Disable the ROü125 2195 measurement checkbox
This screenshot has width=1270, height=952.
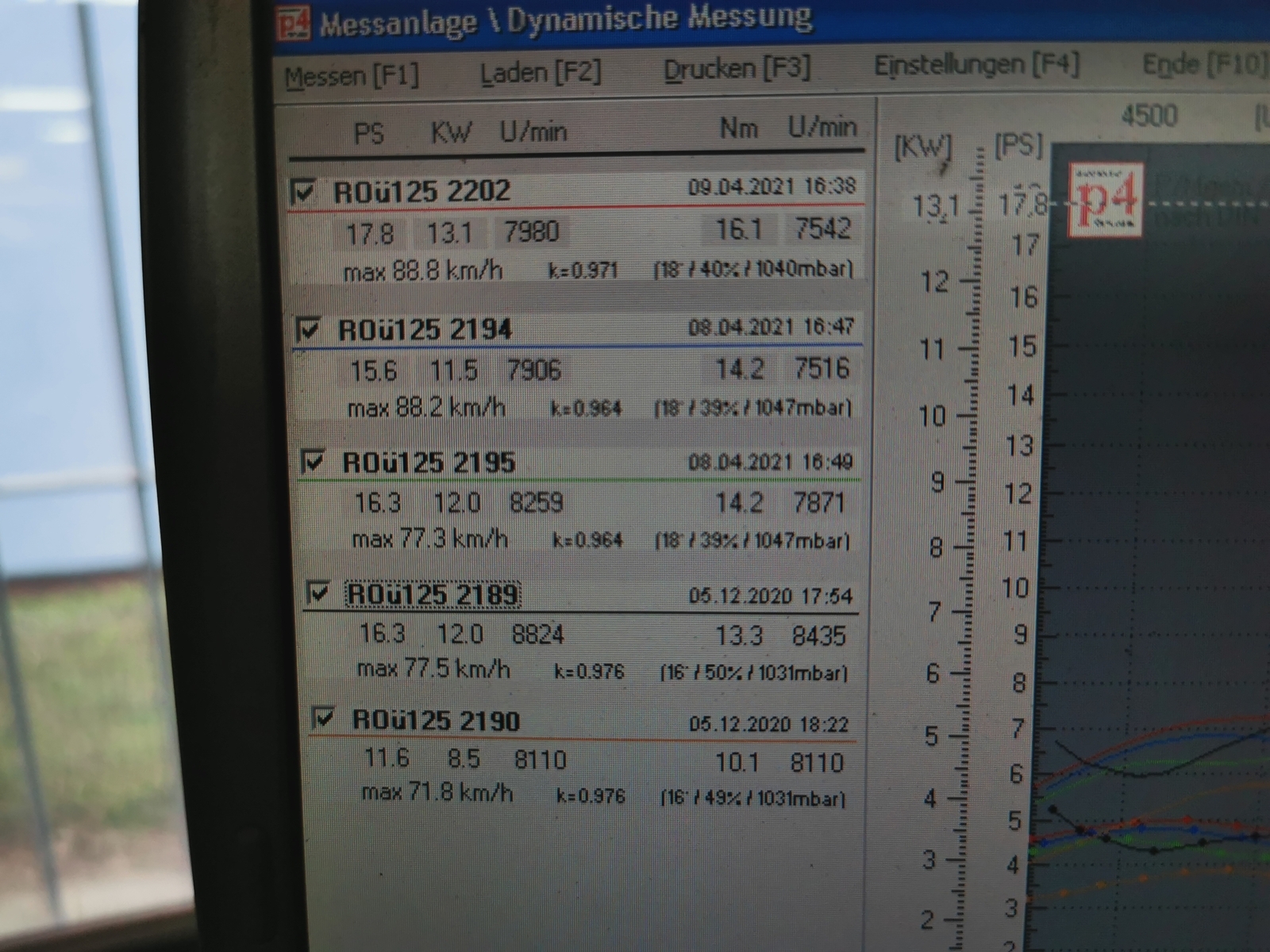[x=314, y=461]
